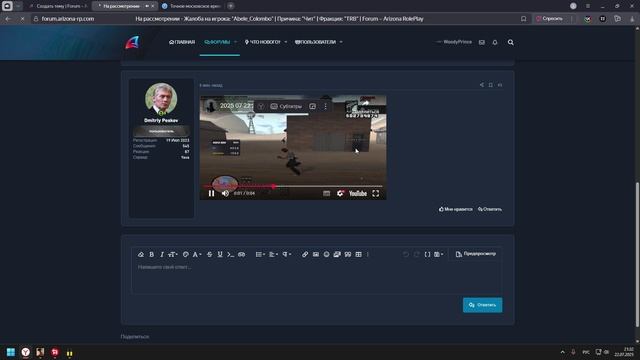Toggle strikethrough formatting
Screen dimensions: 640x360
(209, 254)
